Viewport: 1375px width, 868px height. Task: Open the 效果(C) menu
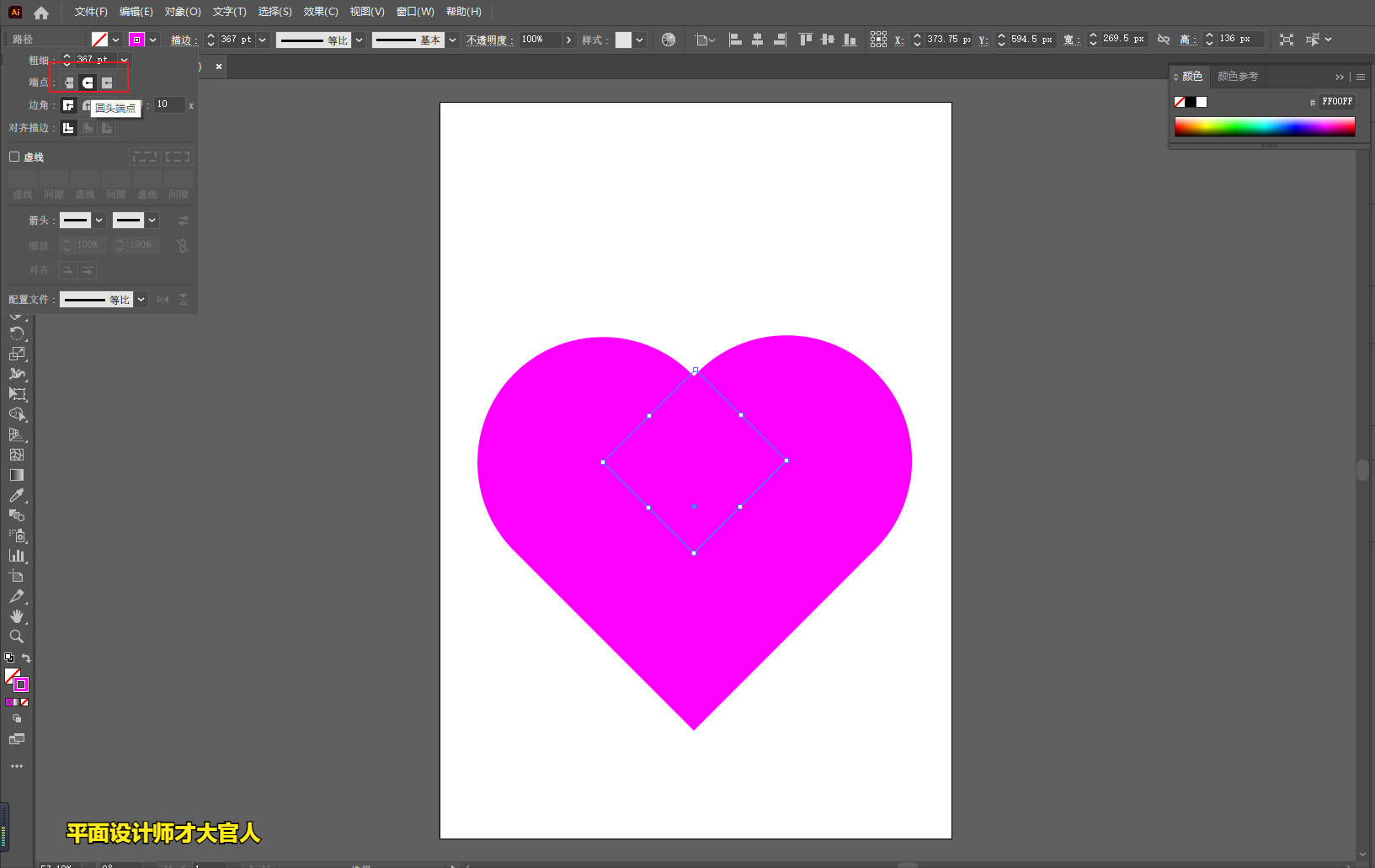320,12
